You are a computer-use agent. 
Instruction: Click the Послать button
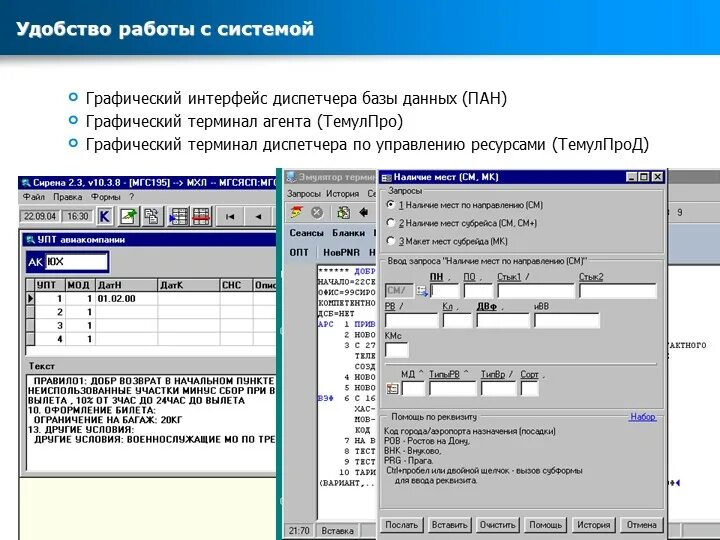pyautogui.click(x=401, y=525)
